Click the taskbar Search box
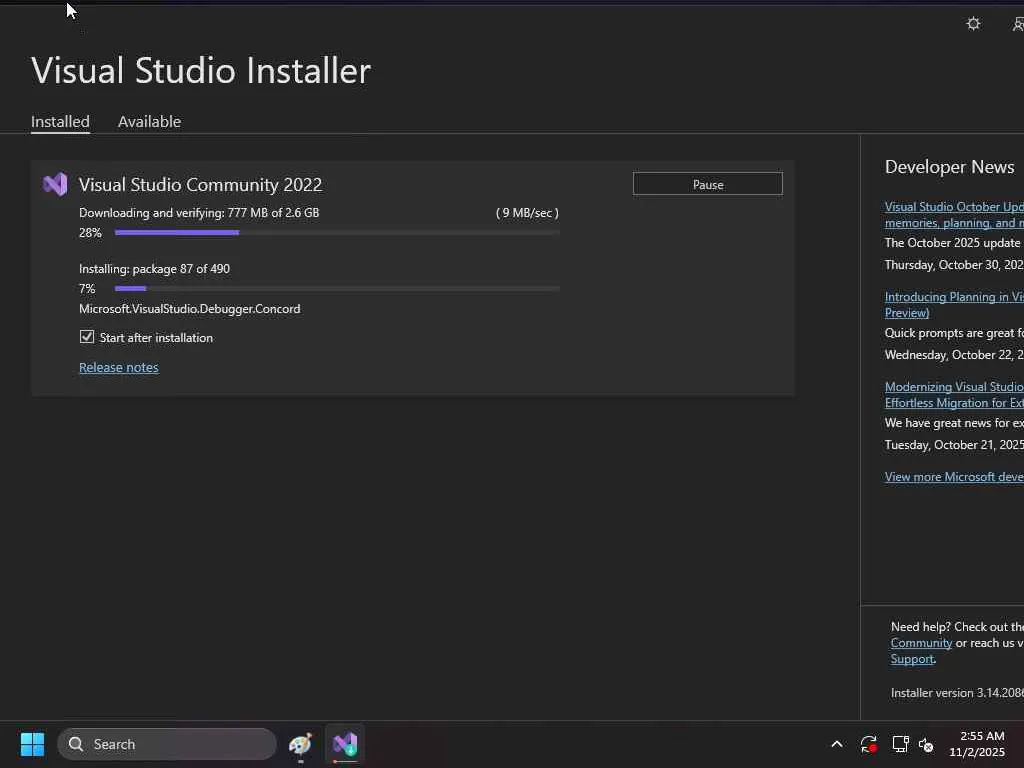 167,744
